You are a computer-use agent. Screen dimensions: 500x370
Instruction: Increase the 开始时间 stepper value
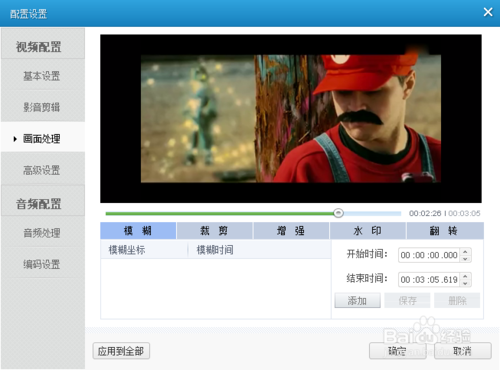(466, 252)
